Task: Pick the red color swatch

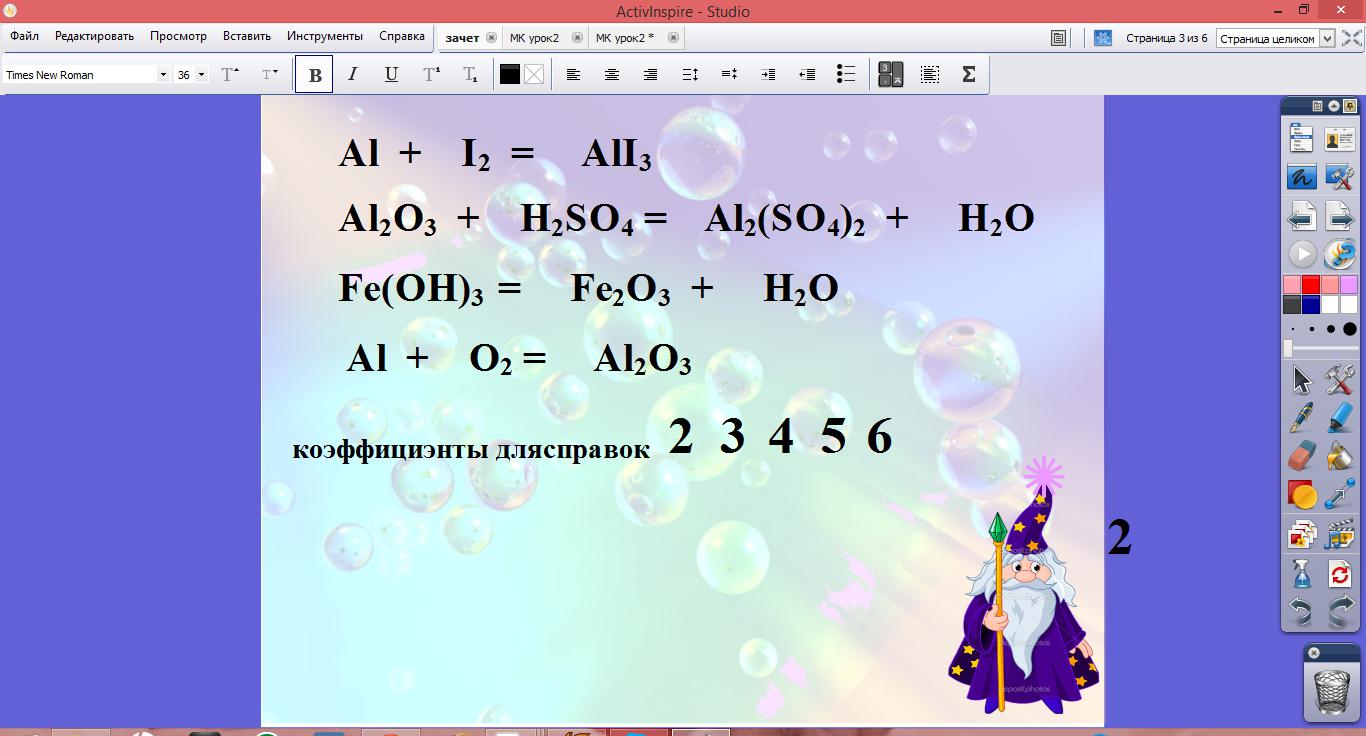Action: pos(1311,285)
